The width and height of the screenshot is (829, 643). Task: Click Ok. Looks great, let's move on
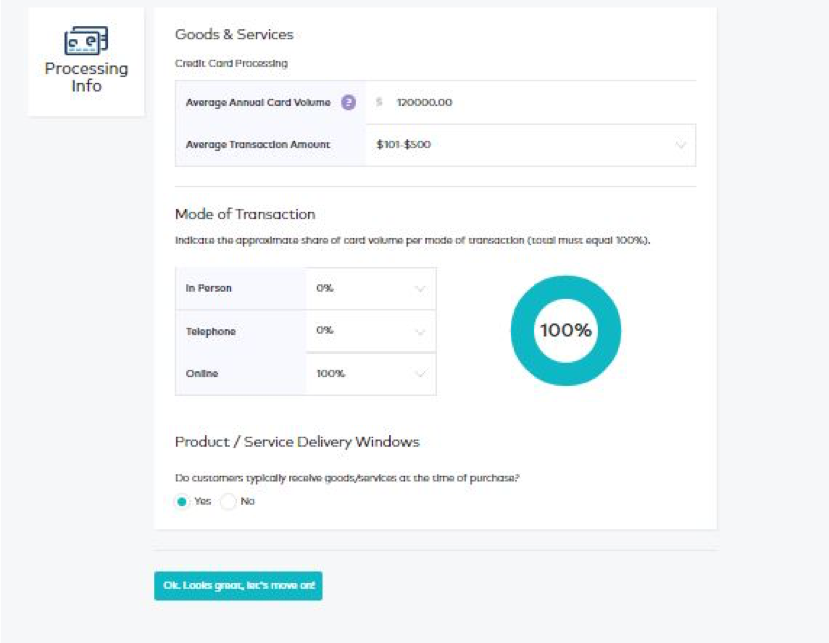pyautogui.click(x=238, y=586)
